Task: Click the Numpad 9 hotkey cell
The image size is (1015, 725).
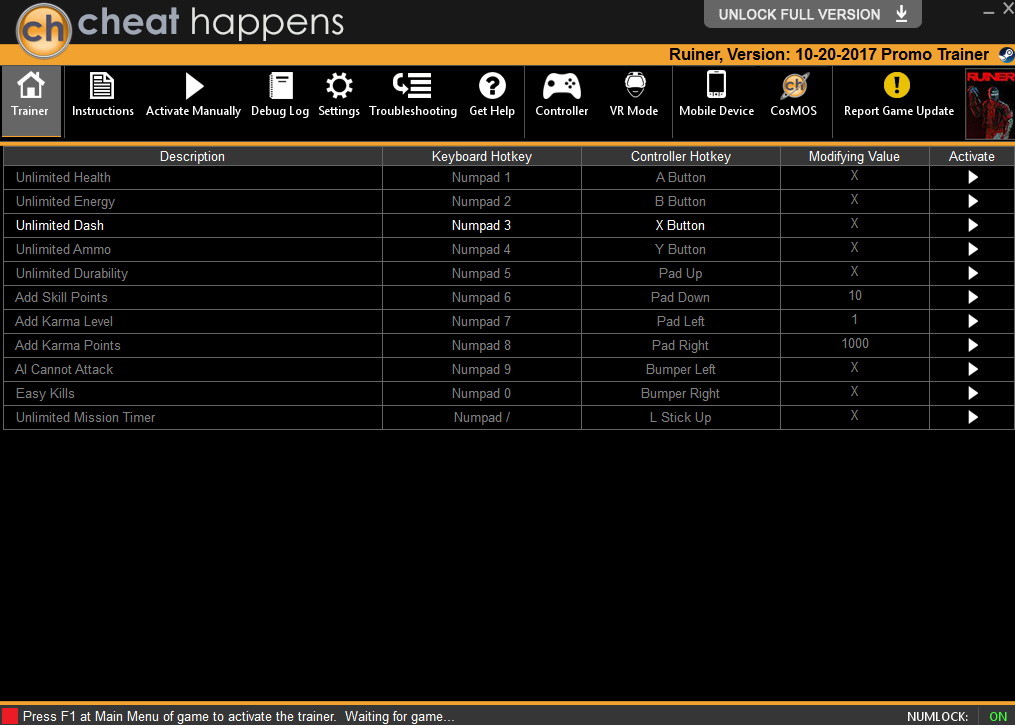Action: [x=482, y=369]
